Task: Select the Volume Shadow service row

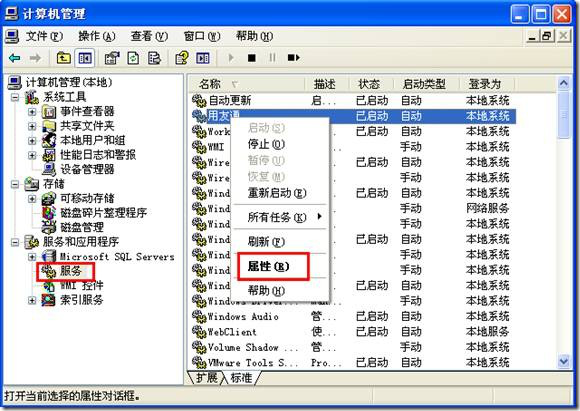Action: pyautogui.click(x=353, y=347)
